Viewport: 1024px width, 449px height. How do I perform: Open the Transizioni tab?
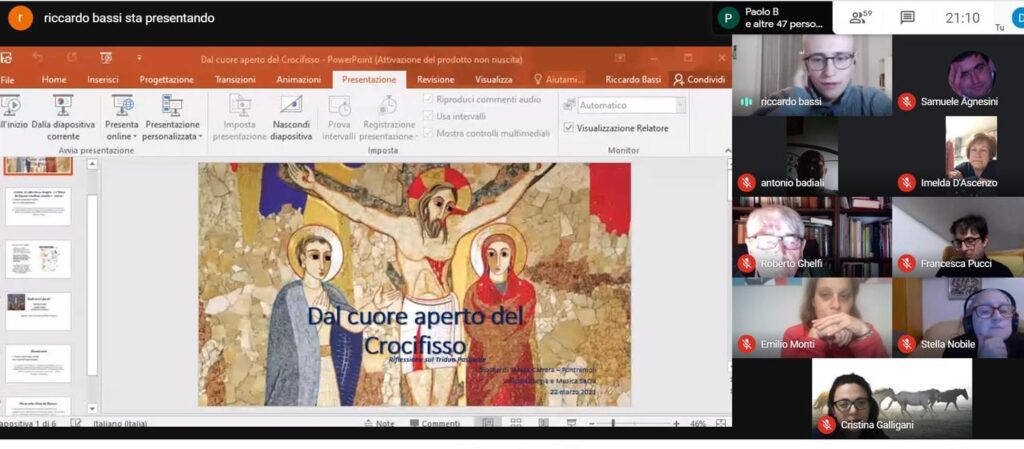point(235,80)
